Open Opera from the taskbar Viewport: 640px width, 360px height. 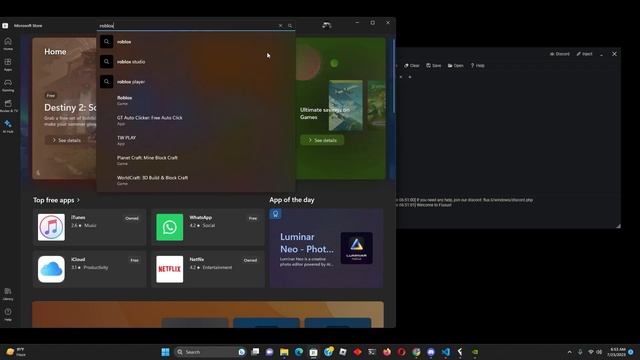click(402, 352)
